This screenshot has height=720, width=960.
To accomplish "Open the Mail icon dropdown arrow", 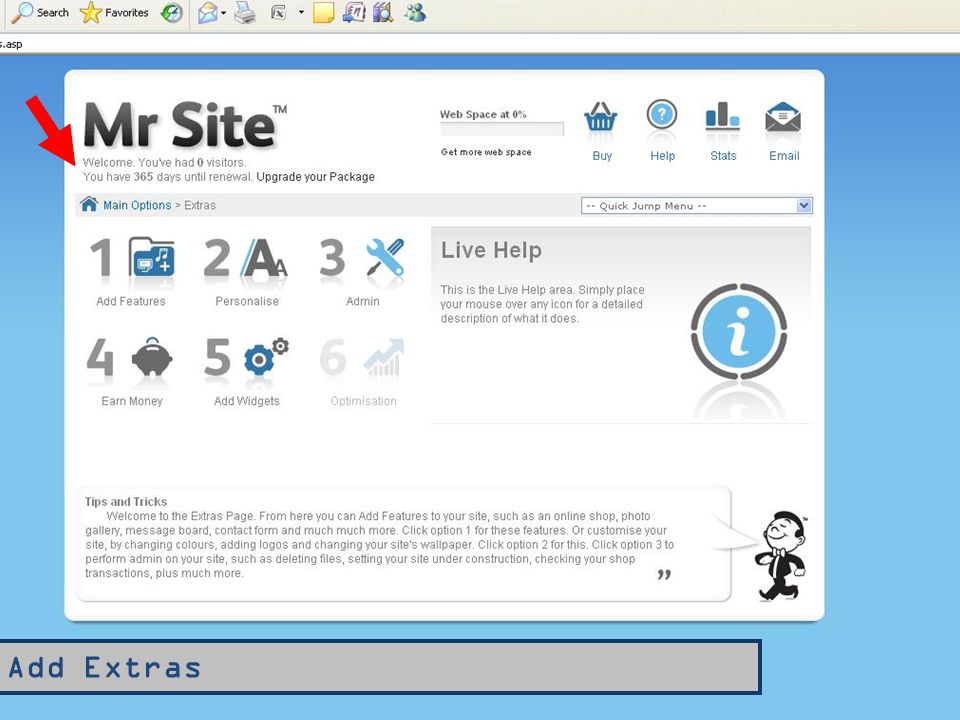I will pos(224,13).
